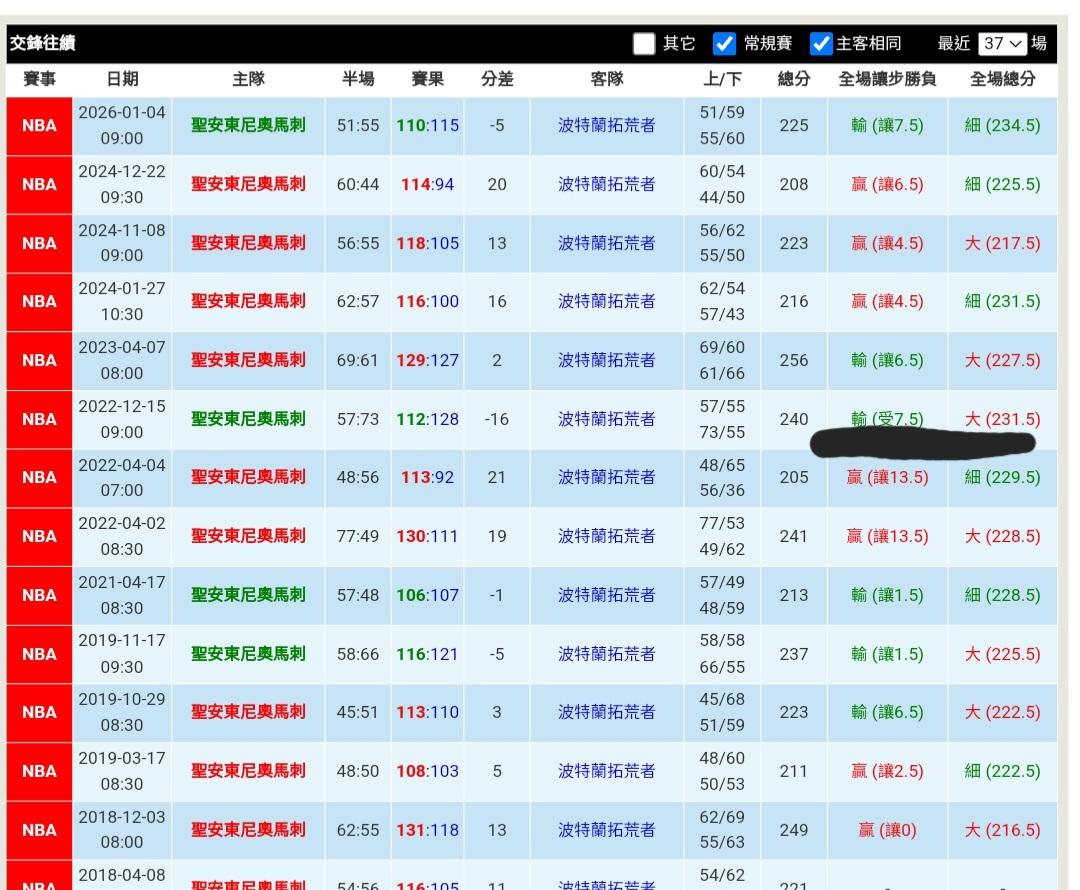Uncheck the 常規賽 checkbox

pyautogui.click(x=725, y=43)
